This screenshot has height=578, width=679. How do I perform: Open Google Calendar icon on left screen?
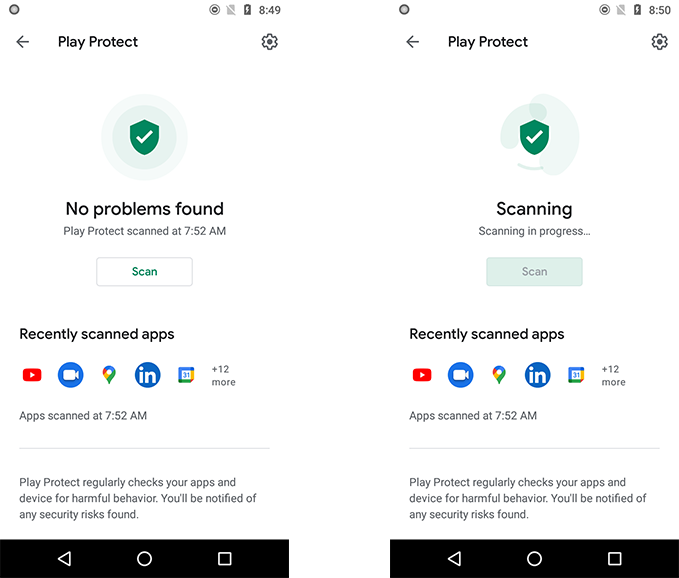coord(186,375)
